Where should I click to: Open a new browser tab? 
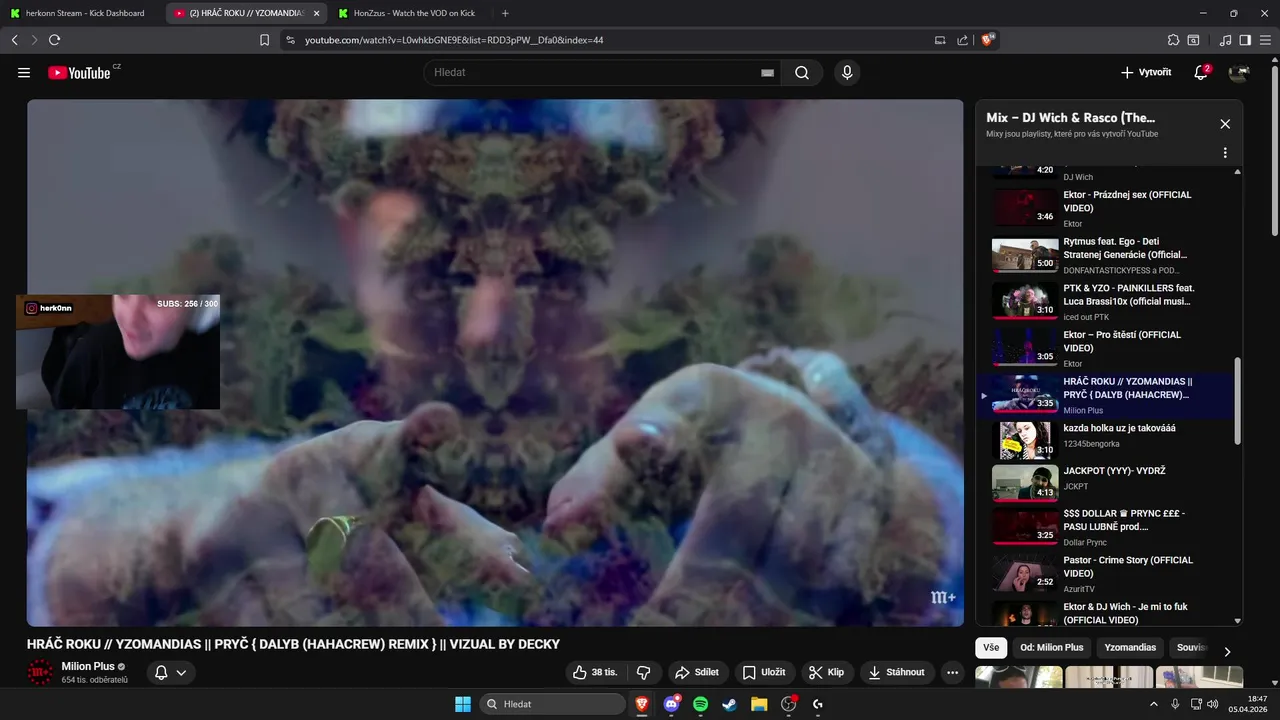[x=505, y=13]
